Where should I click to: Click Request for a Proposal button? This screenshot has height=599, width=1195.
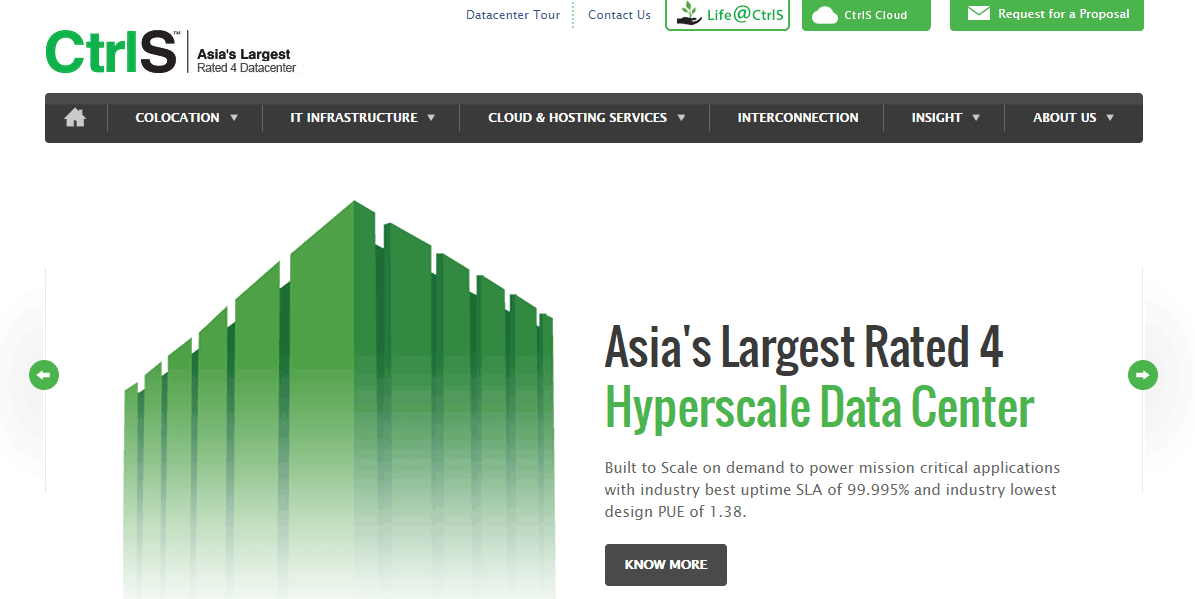[x=1046, y=14]
